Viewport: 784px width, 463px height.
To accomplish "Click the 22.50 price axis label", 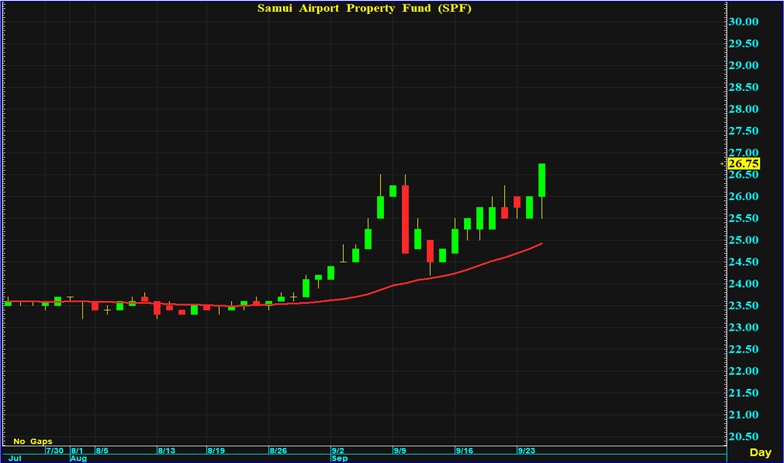I will coord(744,350).
